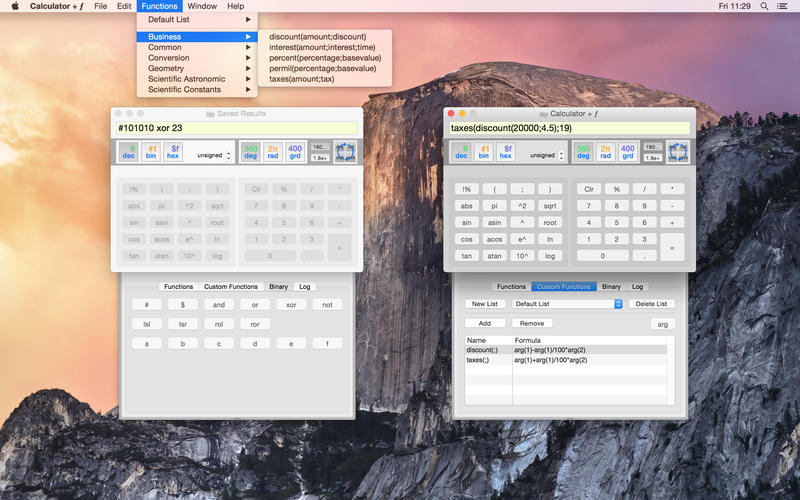Open unsigned stepper in Calculator + f window
The height and width of the screenshot is (500, 800).
pos(561,156)
